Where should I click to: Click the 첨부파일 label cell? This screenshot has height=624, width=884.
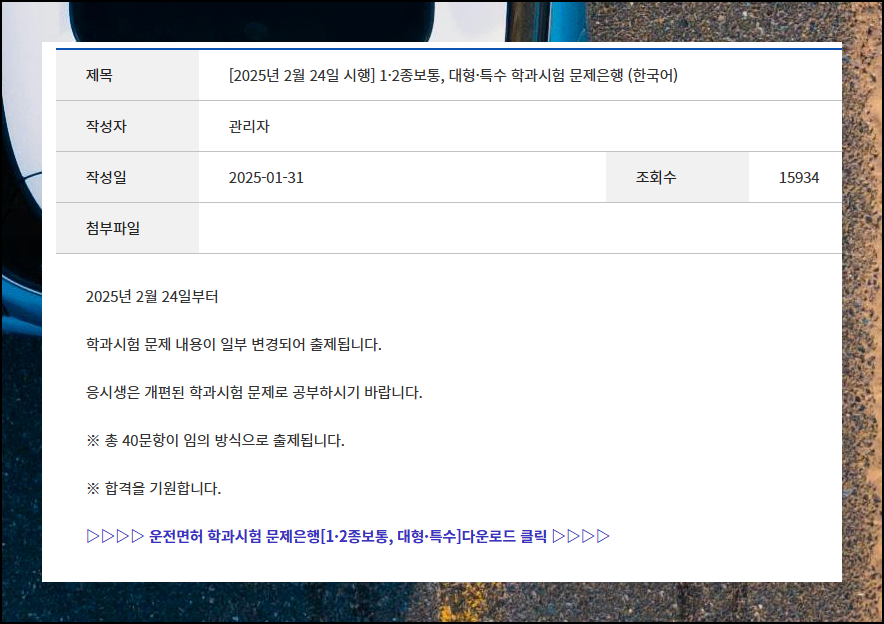click(127, 228)
